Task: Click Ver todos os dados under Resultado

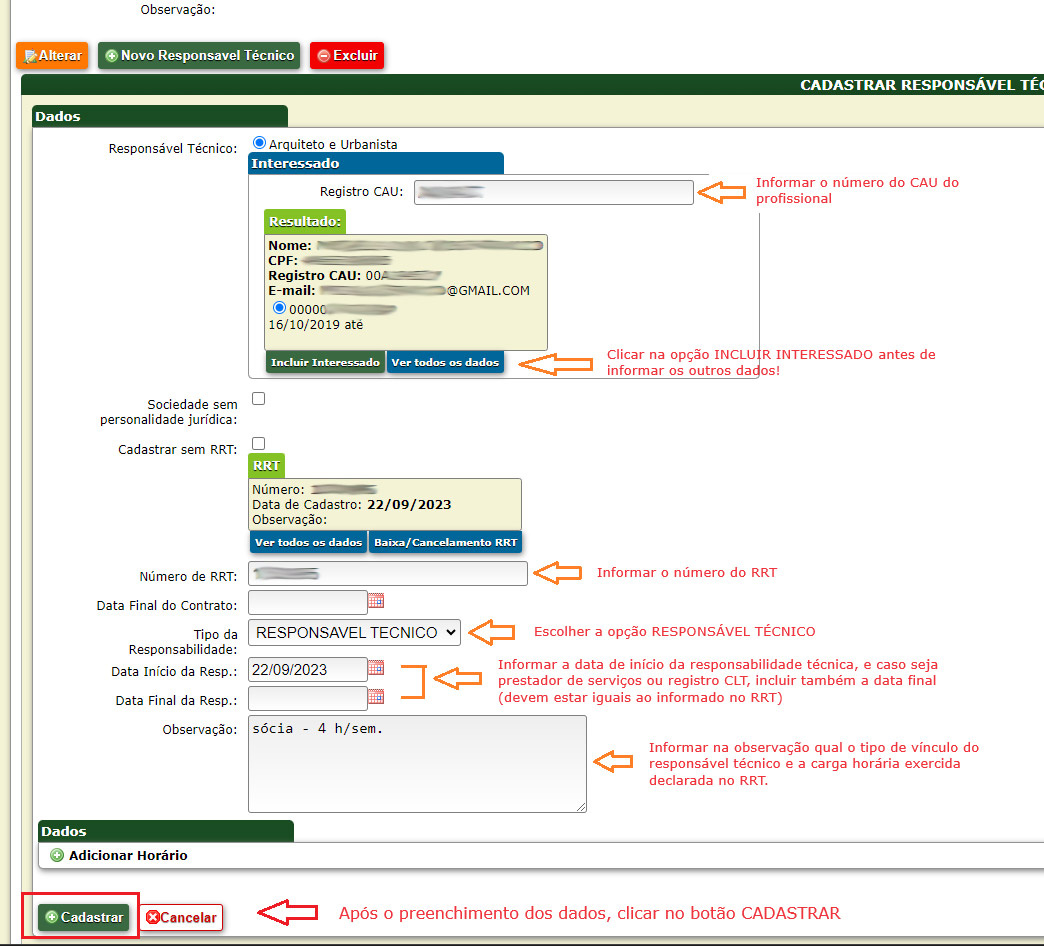Action: [x=445, y=362]
